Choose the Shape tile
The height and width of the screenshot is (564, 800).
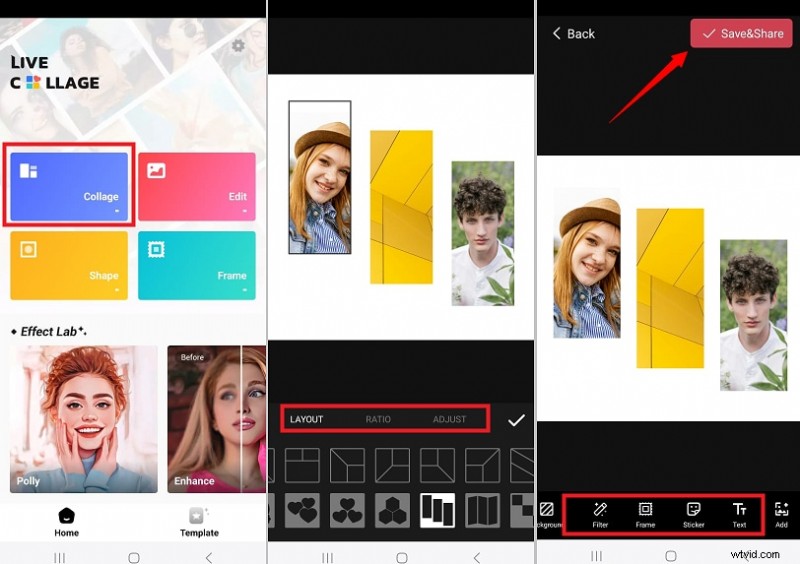pyautogui.click(x=69, y=265)
